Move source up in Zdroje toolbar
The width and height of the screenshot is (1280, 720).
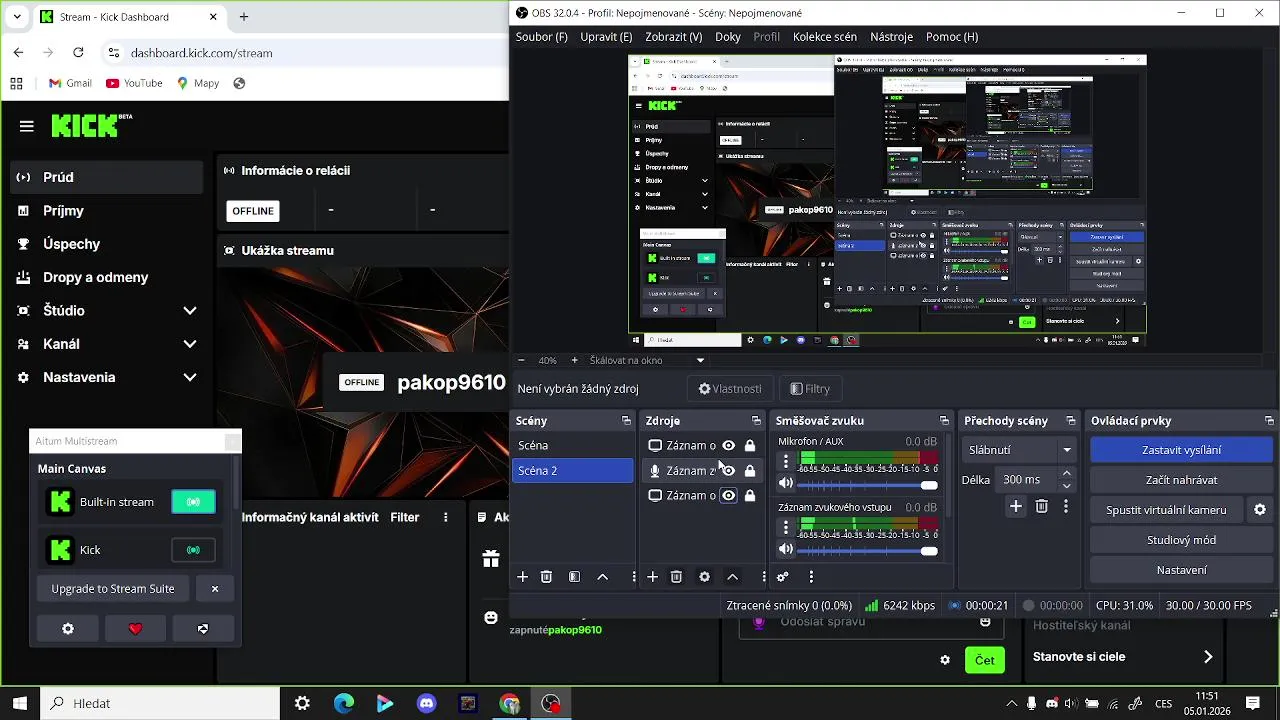(x=732, y=577)
